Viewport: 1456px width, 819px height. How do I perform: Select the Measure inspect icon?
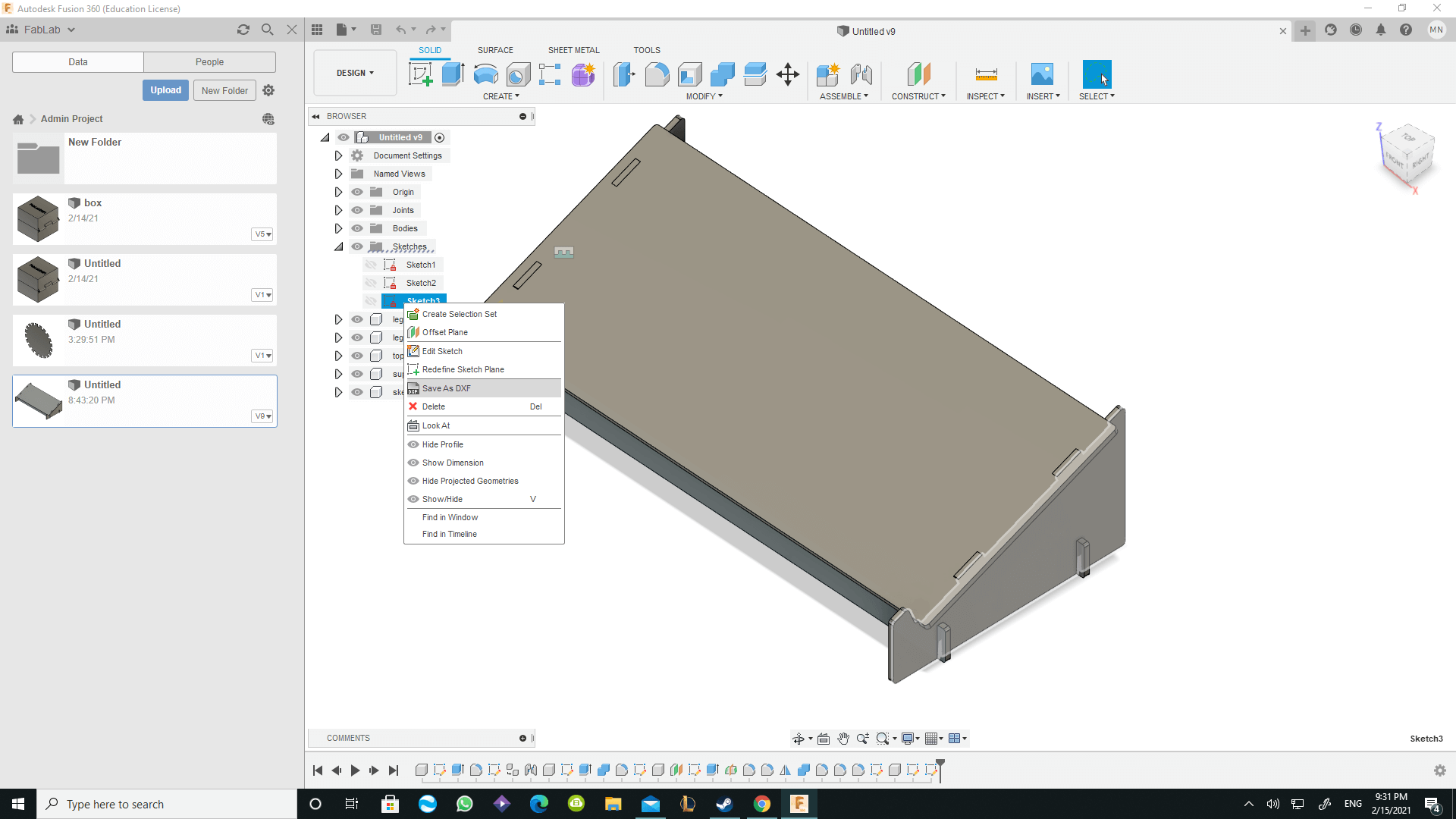pyautogui.click(x=986, y=74)
